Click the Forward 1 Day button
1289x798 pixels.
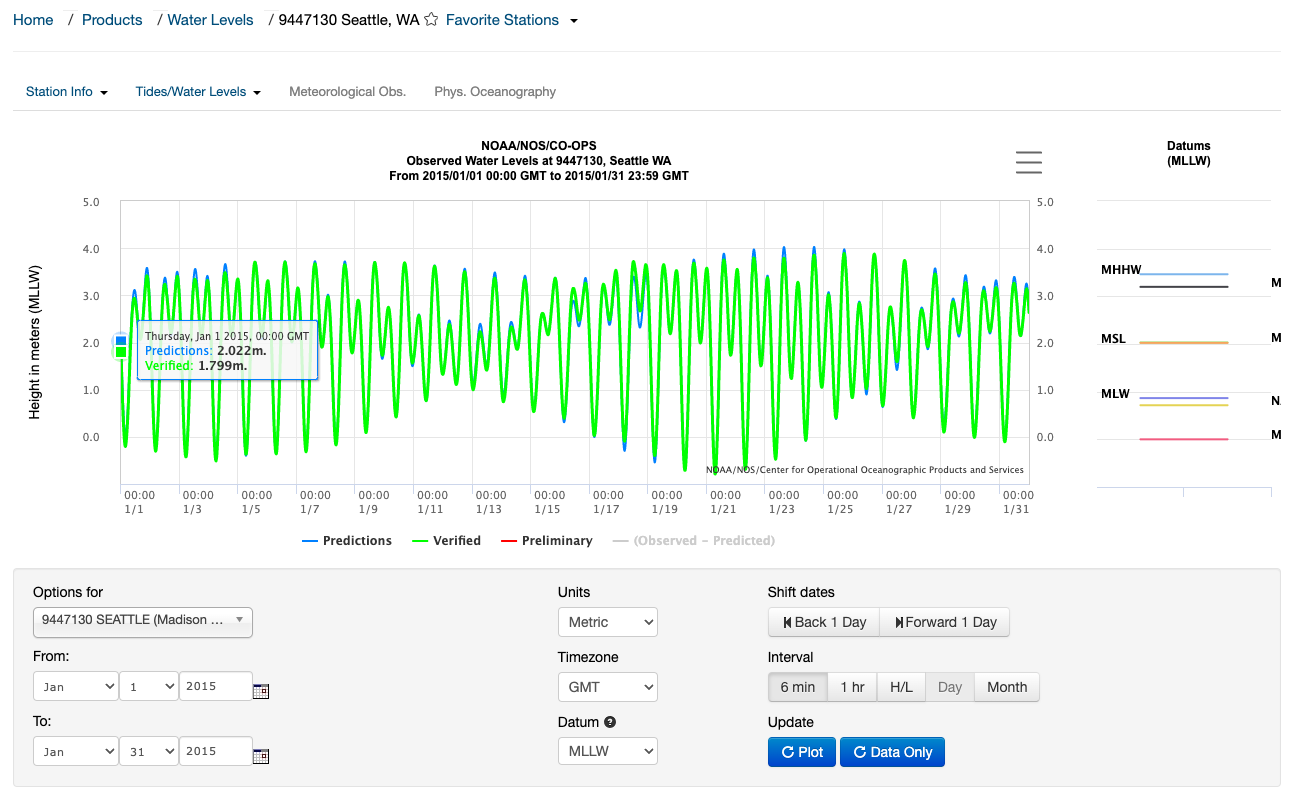(945, 622)
